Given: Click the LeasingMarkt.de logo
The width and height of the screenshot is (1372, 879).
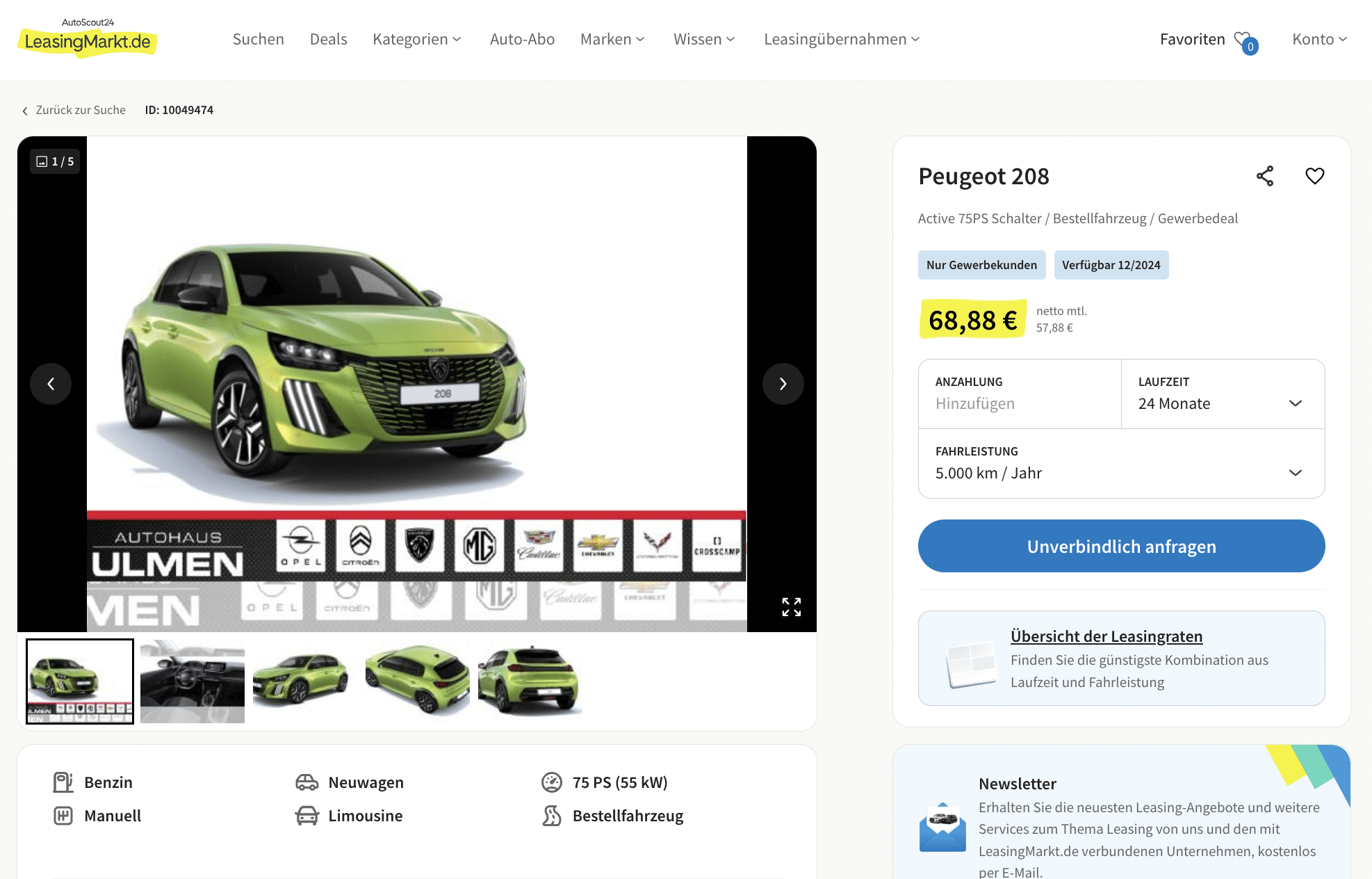Looking at the screenshot, I should point(88,38).
